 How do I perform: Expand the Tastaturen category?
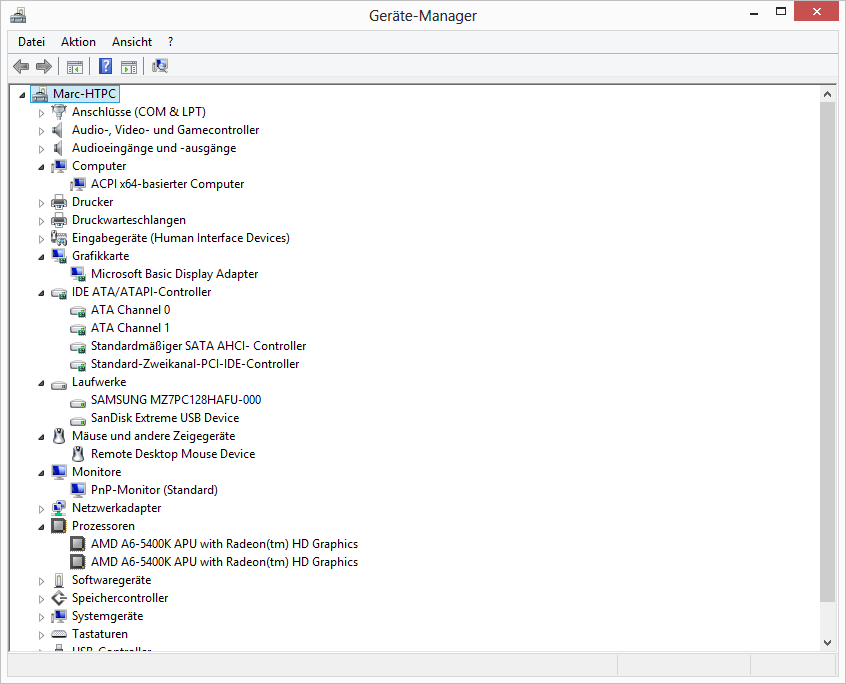coord(42,635)
